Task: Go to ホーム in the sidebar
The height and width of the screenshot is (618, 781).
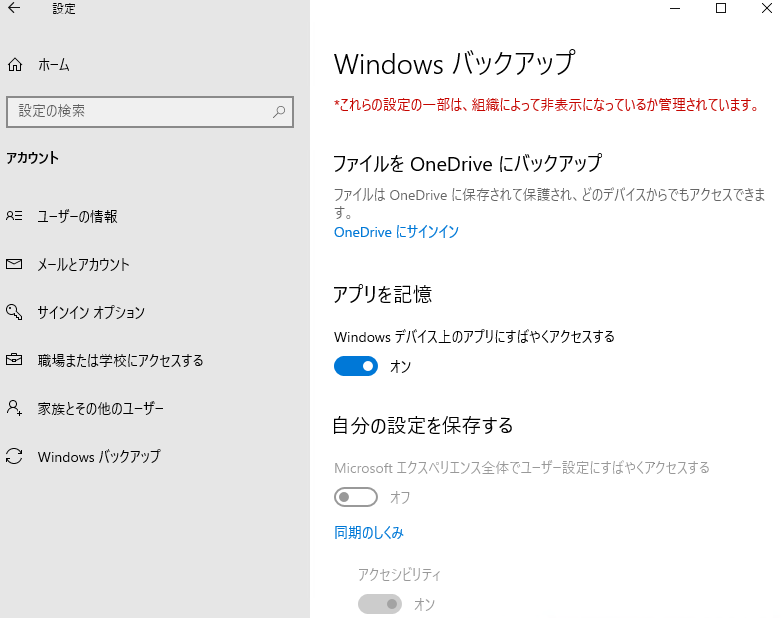Action: click(x=54, y=65)
